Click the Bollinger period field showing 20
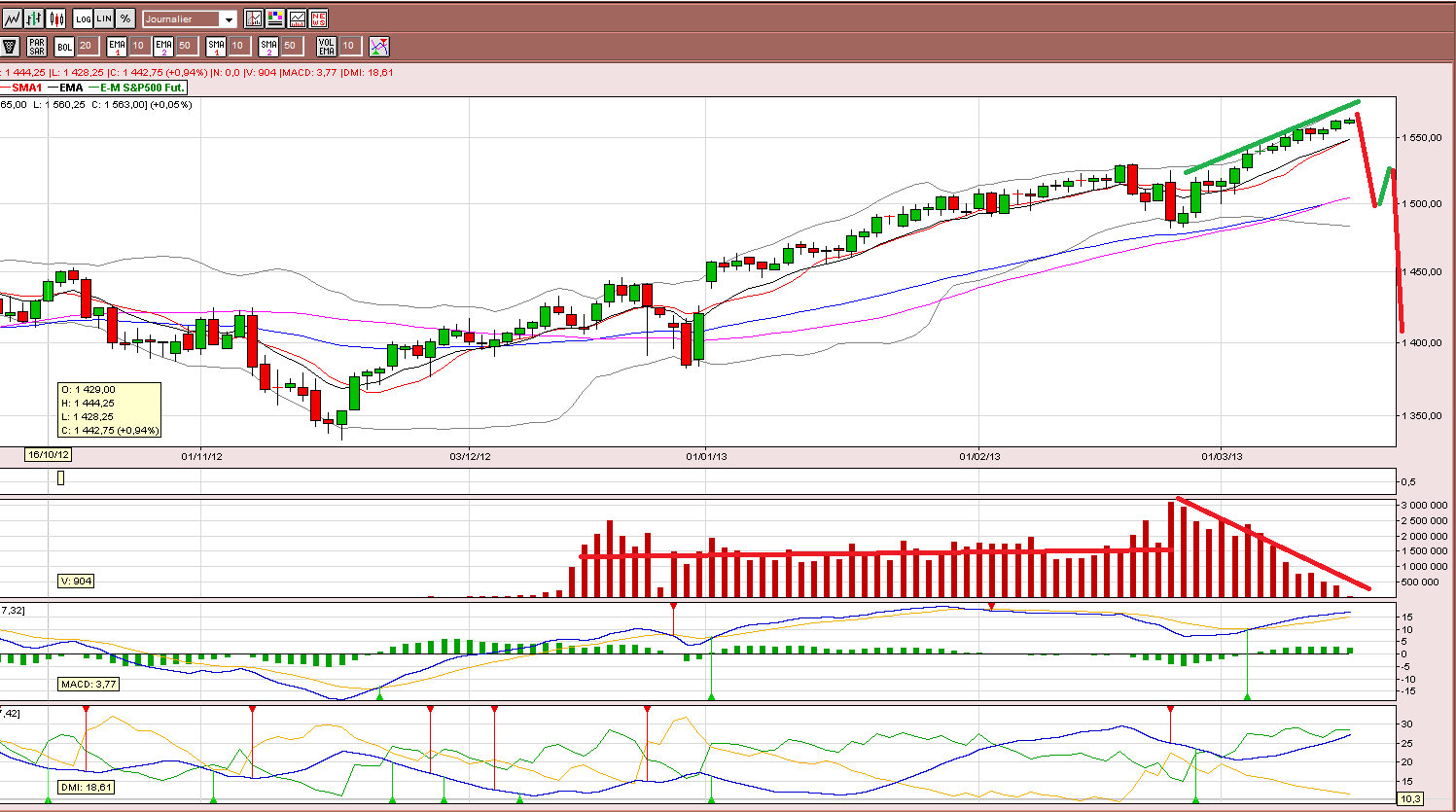1456x812 pixels. 87,46
